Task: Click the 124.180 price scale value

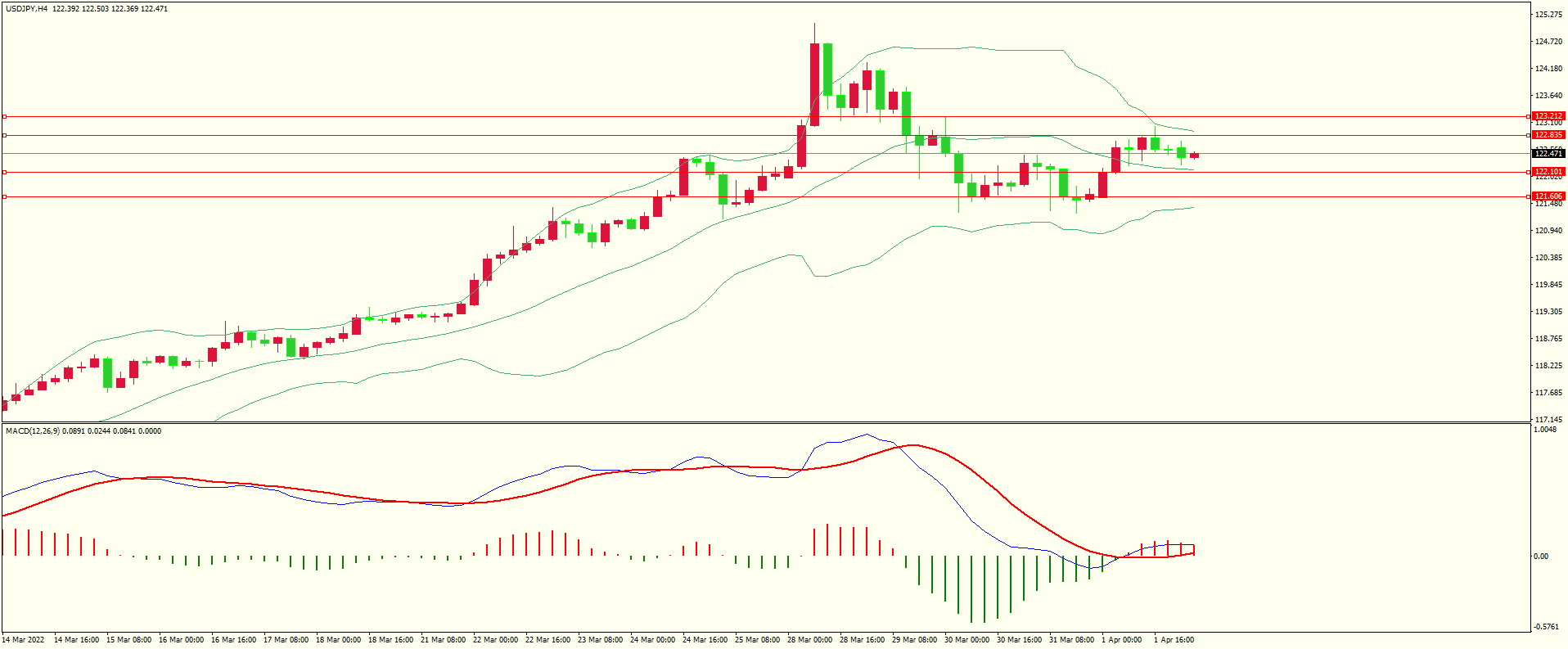Action: (1548, 69)
